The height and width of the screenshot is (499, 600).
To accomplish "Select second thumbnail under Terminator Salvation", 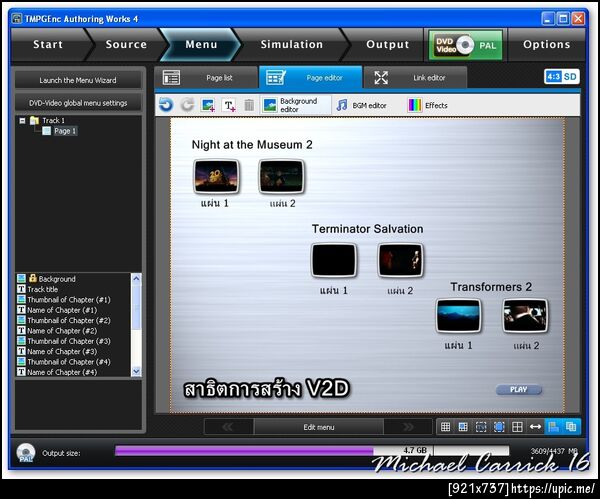I will coord(401,260).
